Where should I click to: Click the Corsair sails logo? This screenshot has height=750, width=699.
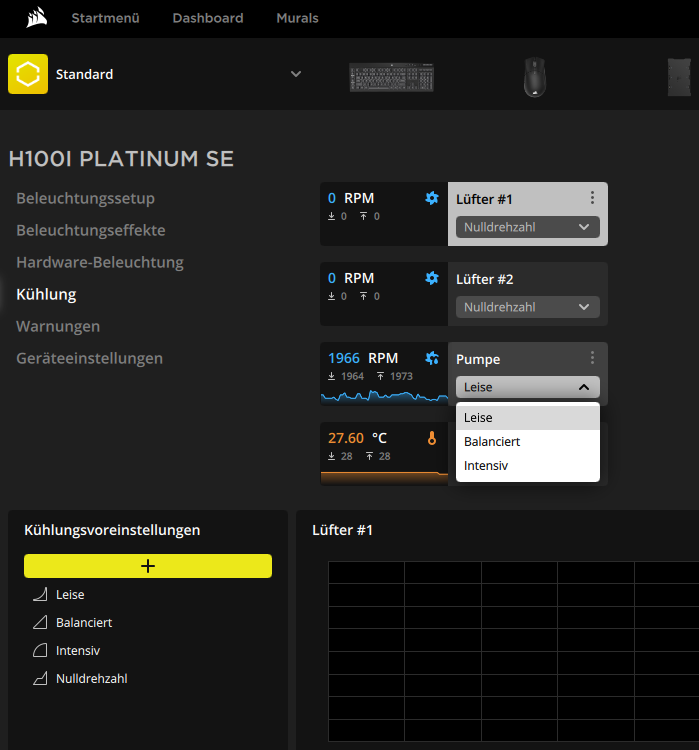pyautogui.click(x=37, y=18)
